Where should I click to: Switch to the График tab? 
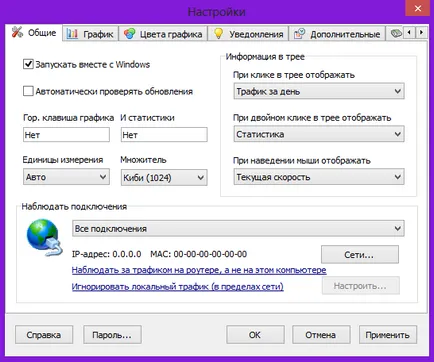click(90, 34)
